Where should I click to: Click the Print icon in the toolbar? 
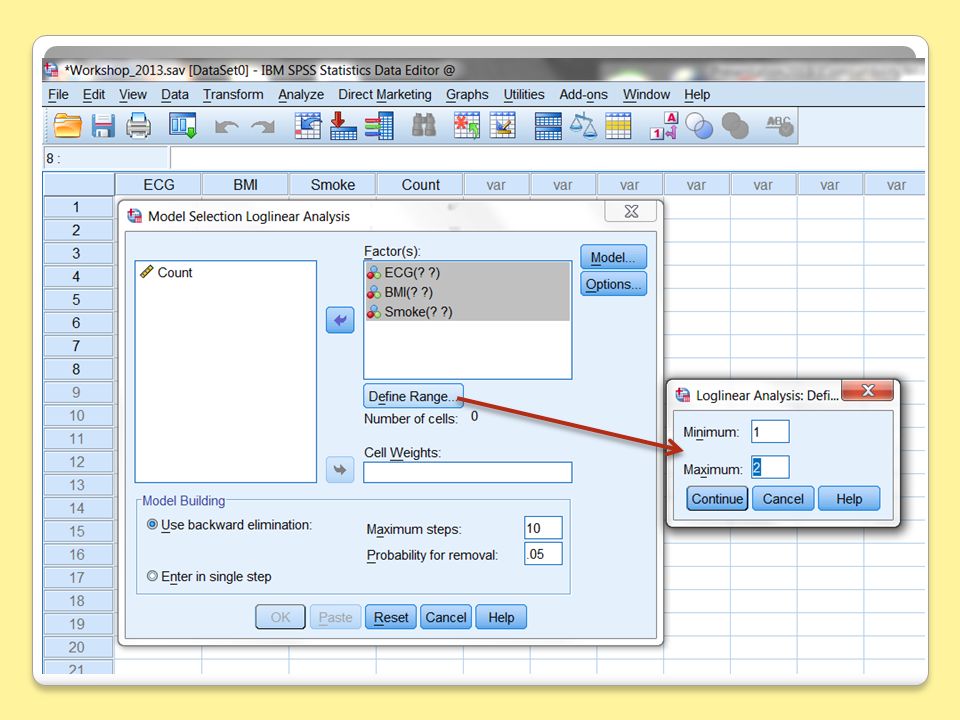pos(138,126)
